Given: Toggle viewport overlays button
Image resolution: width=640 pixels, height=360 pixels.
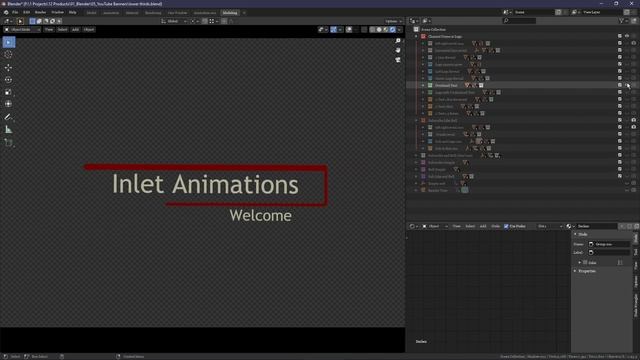Looking at the screenshot, I should click(x=349, y=29).
